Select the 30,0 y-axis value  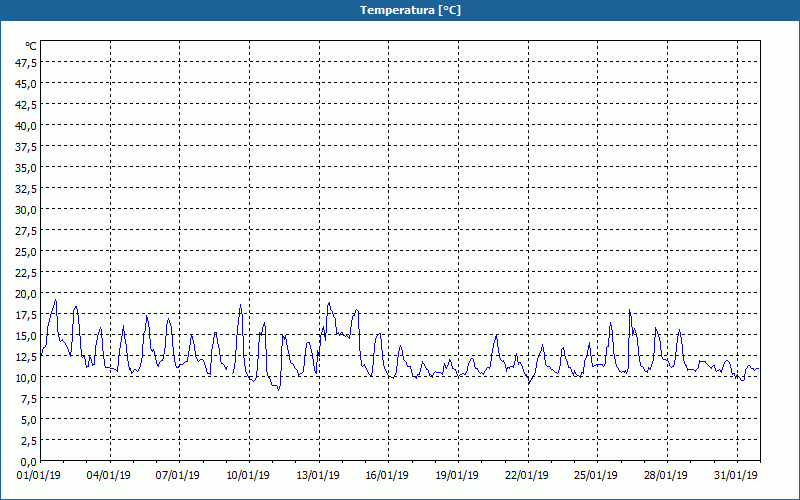pos(27,210)
